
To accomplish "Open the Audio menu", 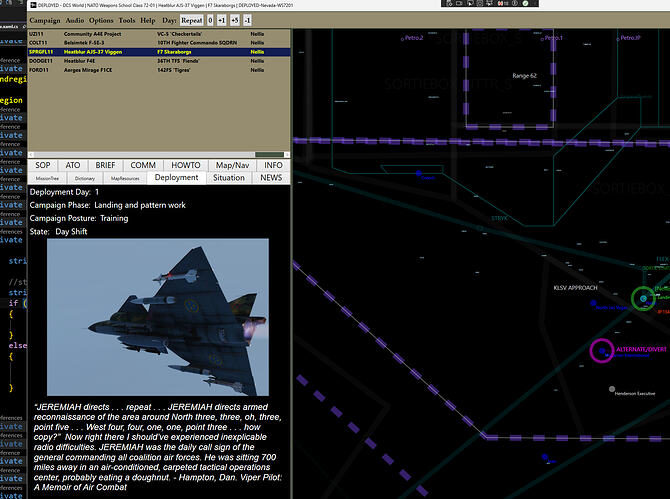I will [x=75, y=20].
